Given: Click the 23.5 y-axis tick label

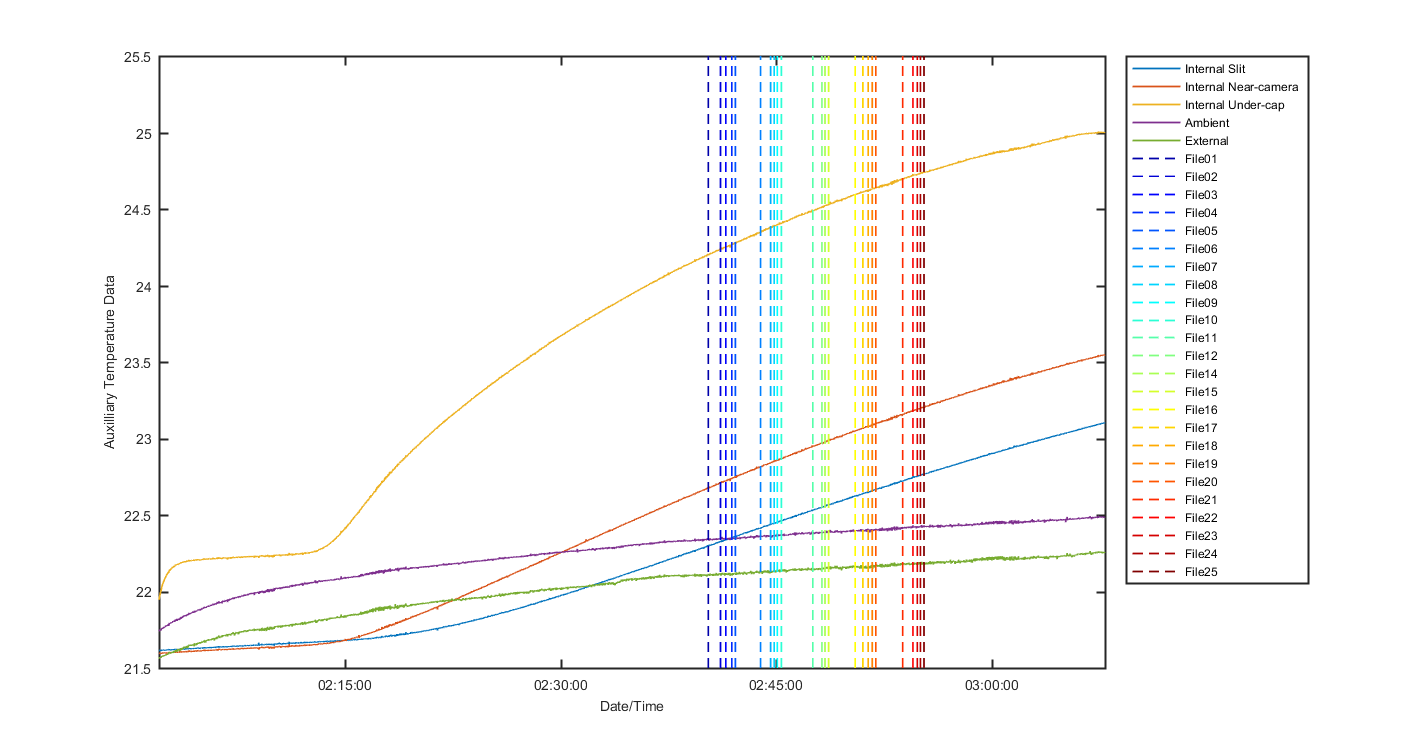Looking at the screenshot, I should [x=137, y=363].
